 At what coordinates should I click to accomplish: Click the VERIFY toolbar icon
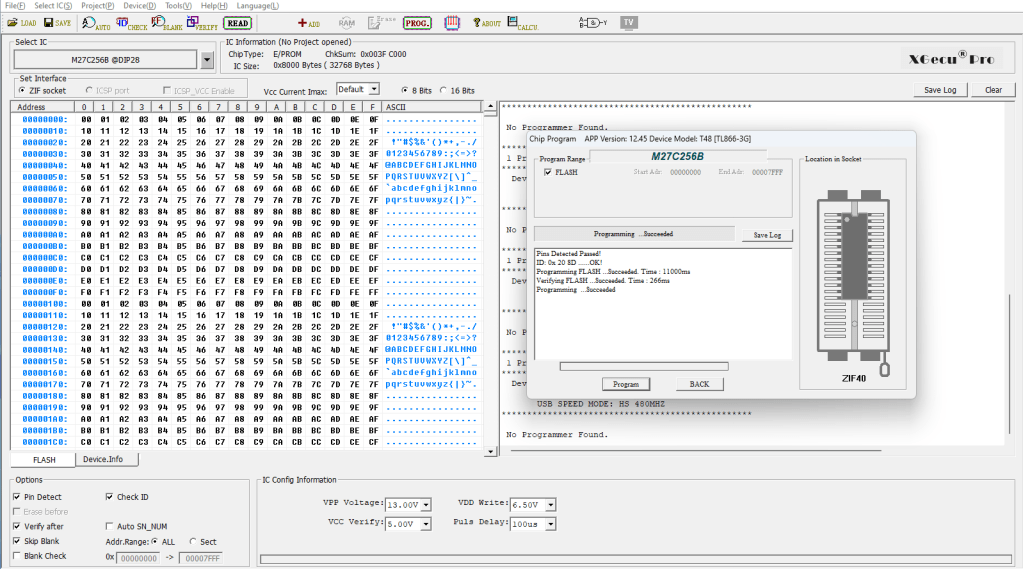click(x=202, y=22)
